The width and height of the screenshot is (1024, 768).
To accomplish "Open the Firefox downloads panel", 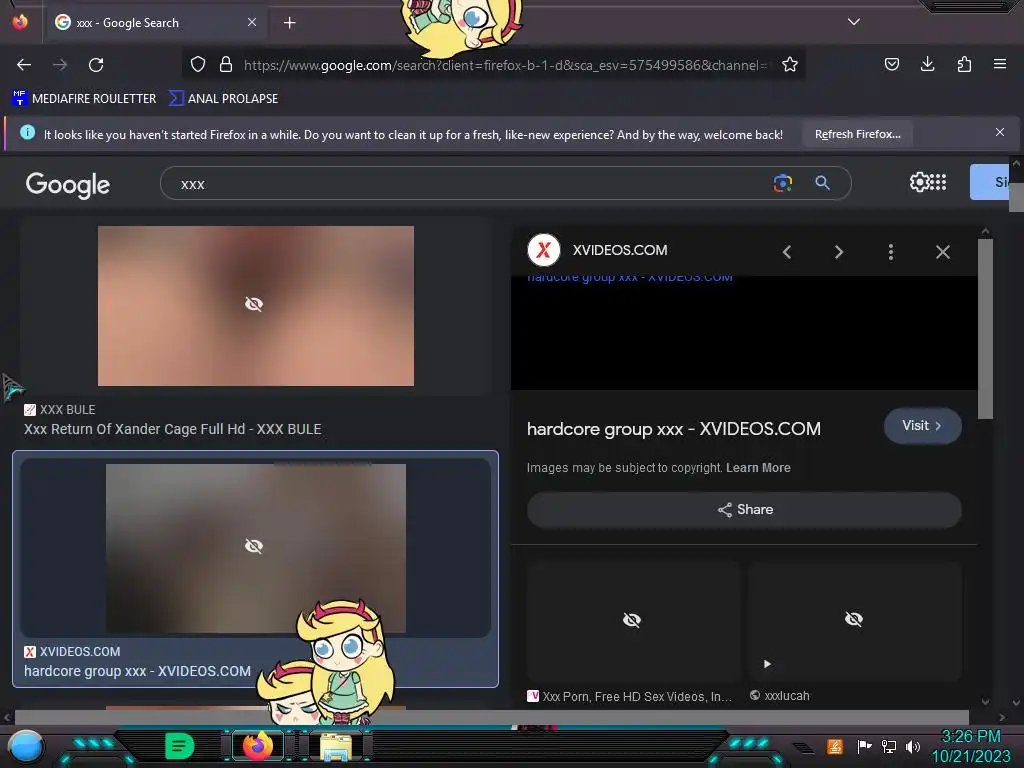I will (x=927, y=64).
